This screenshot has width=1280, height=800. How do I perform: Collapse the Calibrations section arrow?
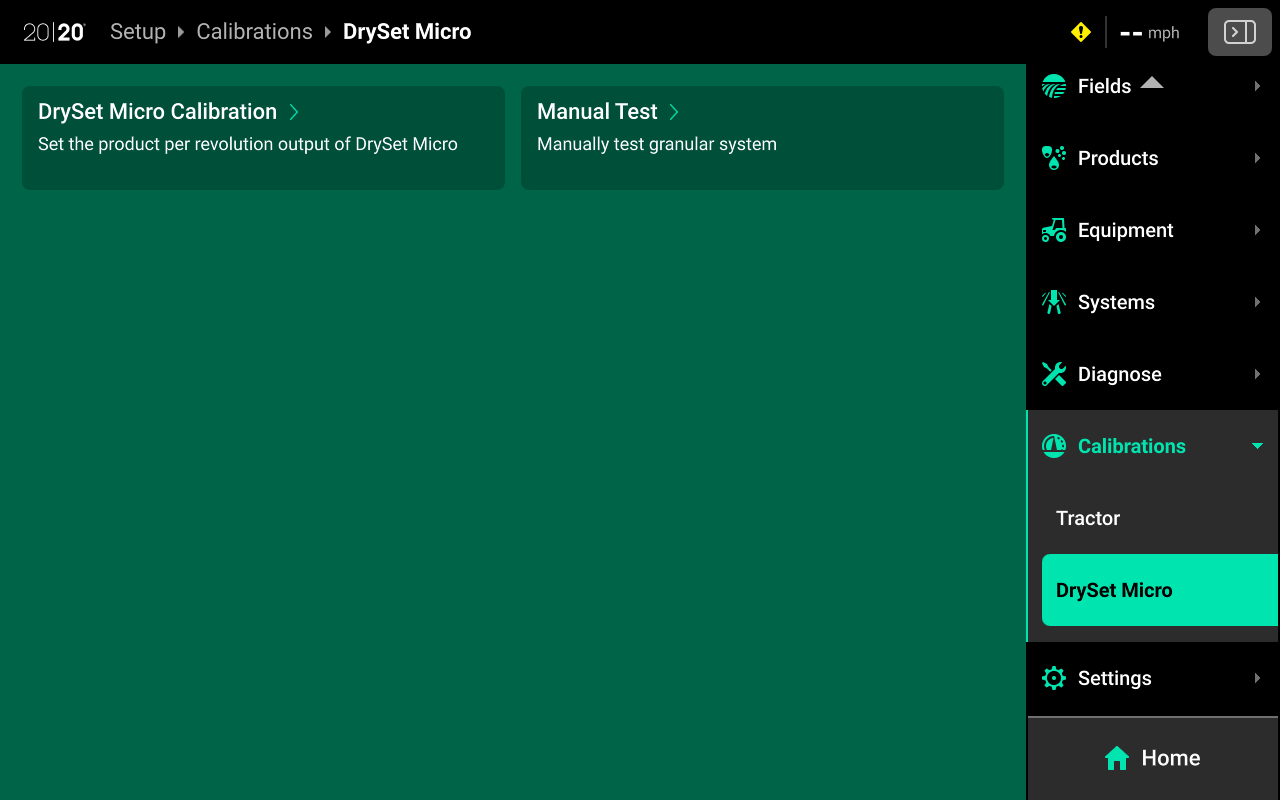(1257, 446)
